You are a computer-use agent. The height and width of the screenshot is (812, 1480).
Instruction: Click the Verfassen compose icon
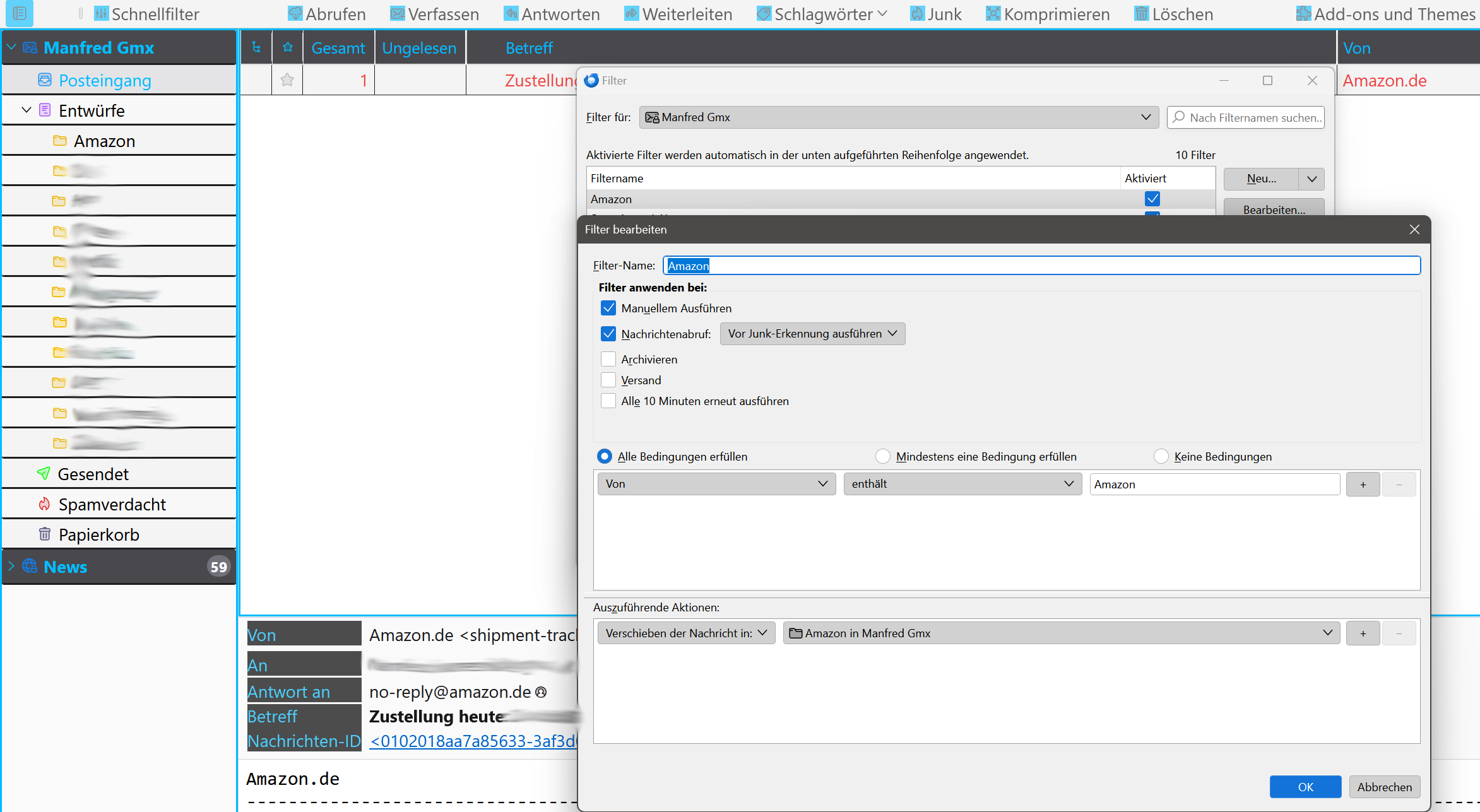pyautogui.click(x=397, y=14)
